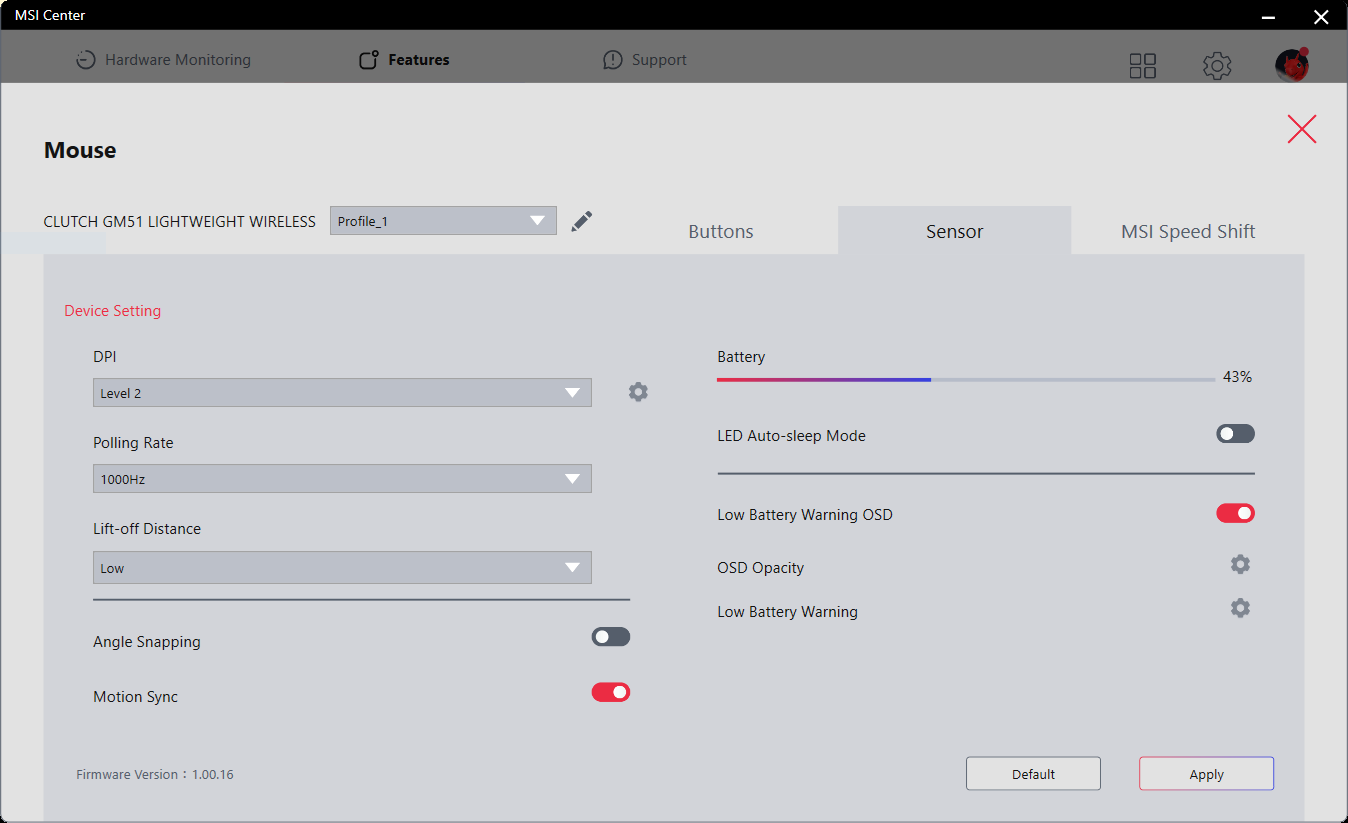Toggle LED Auto-sleep Mode on

pyautogui.click(x=1235, y=434)
